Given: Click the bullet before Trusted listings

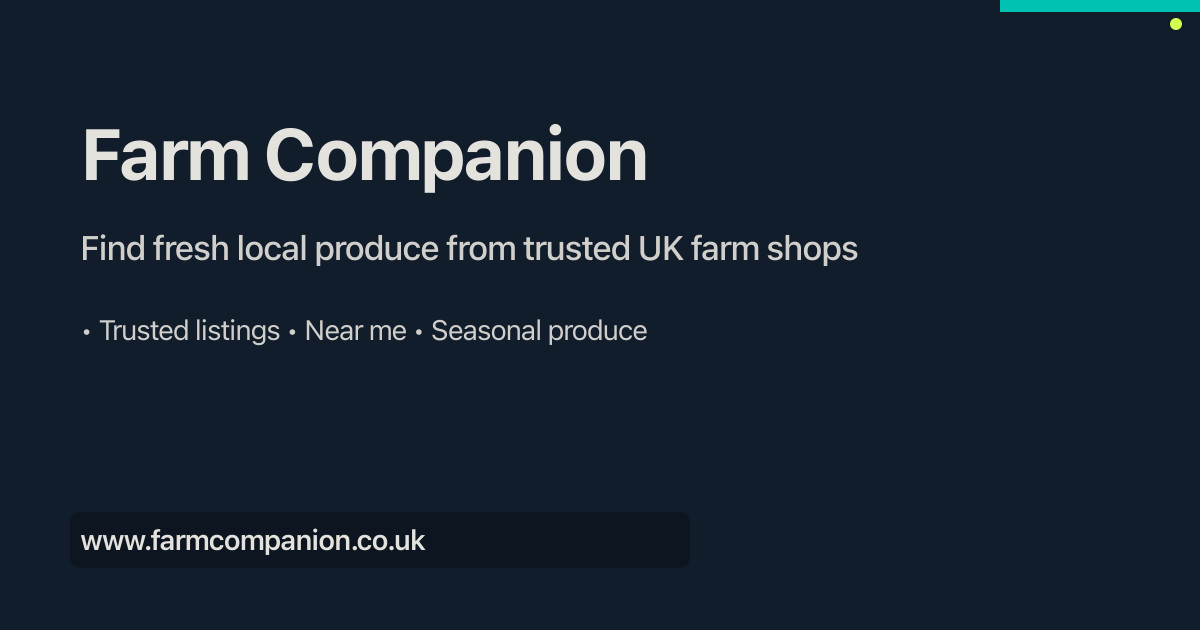Looking at the screenshot, I should point(87,332).
